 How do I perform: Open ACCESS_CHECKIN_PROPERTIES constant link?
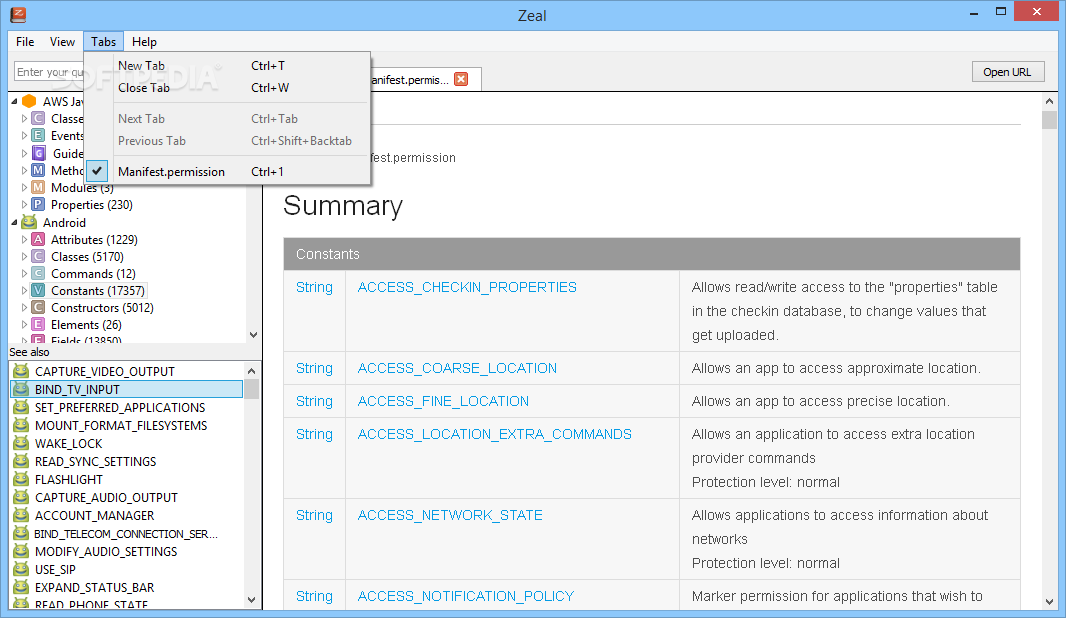click(x=467, y=287)
